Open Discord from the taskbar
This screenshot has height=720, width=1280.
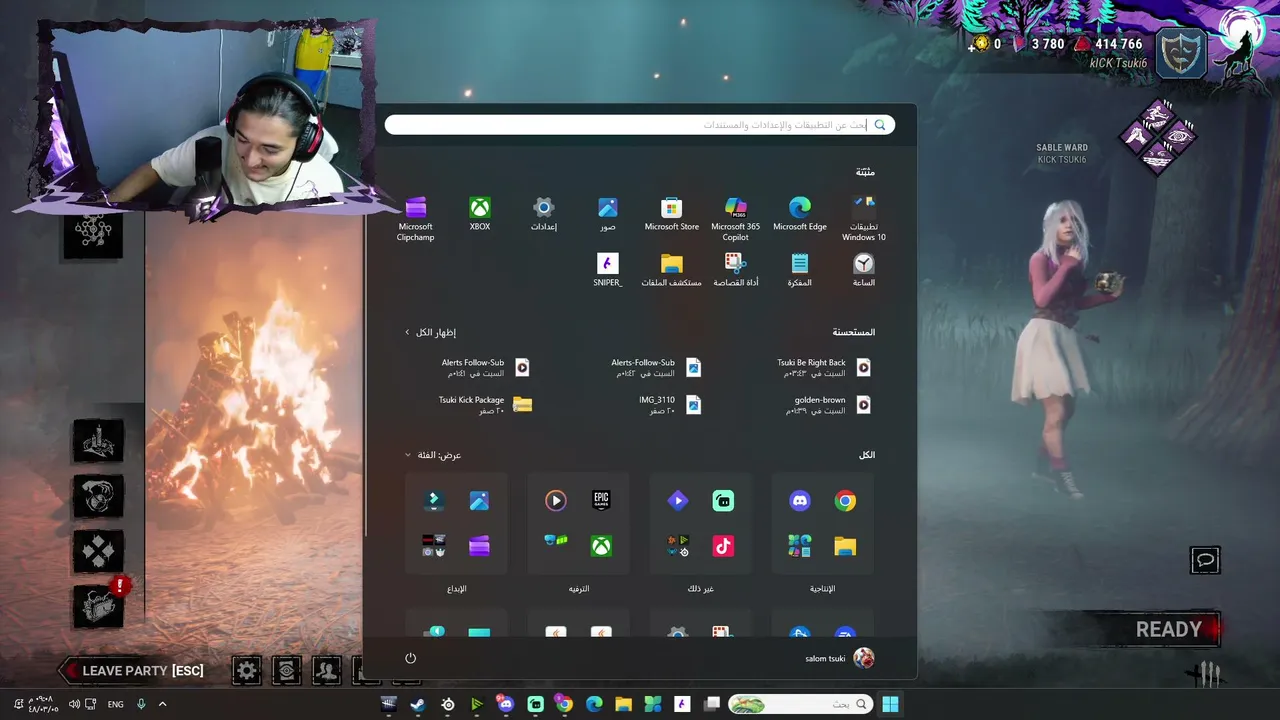coord(506,704)
